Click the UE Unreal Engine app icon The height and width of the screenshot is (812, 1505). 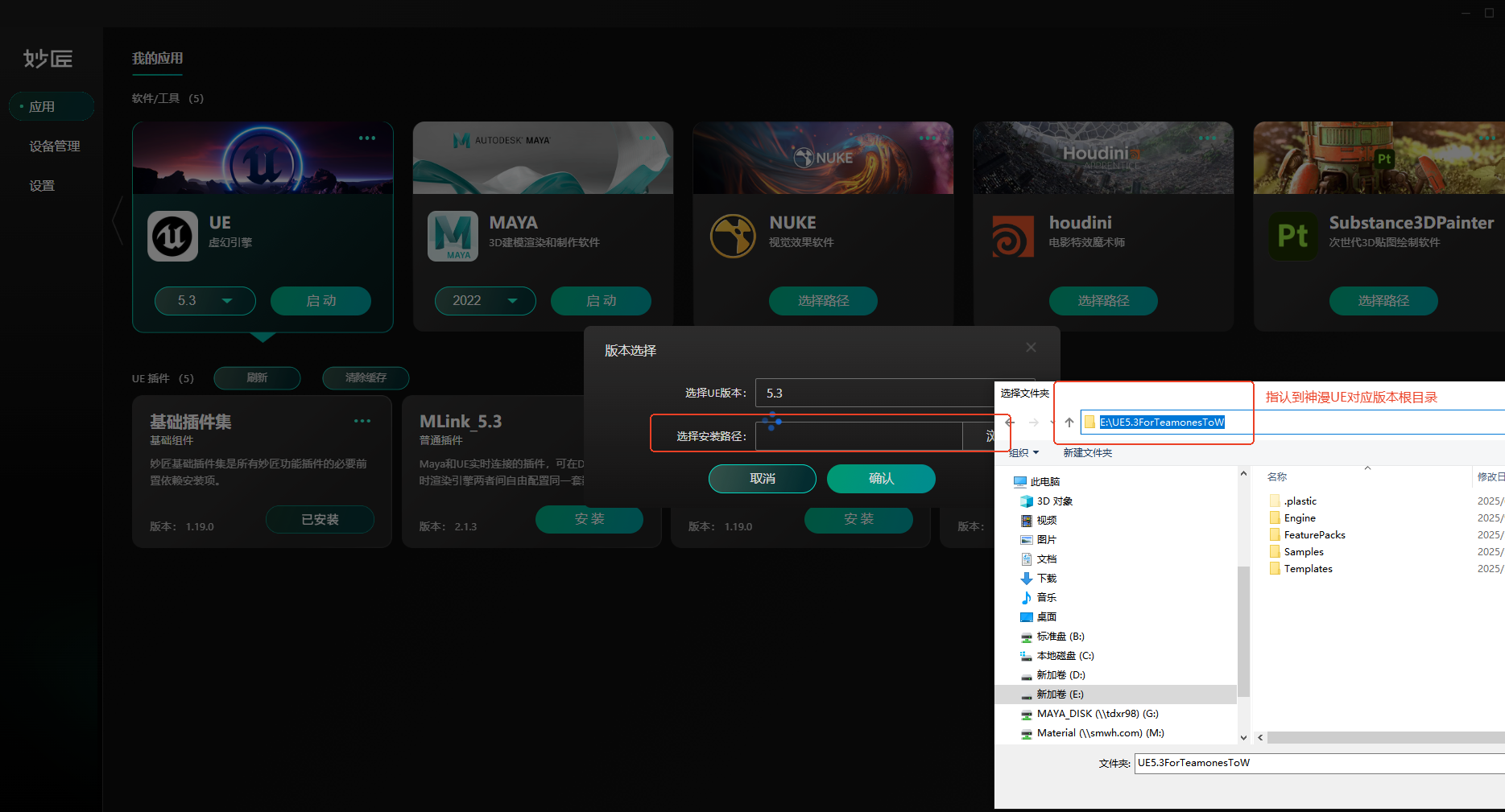[x=172, y=236]
